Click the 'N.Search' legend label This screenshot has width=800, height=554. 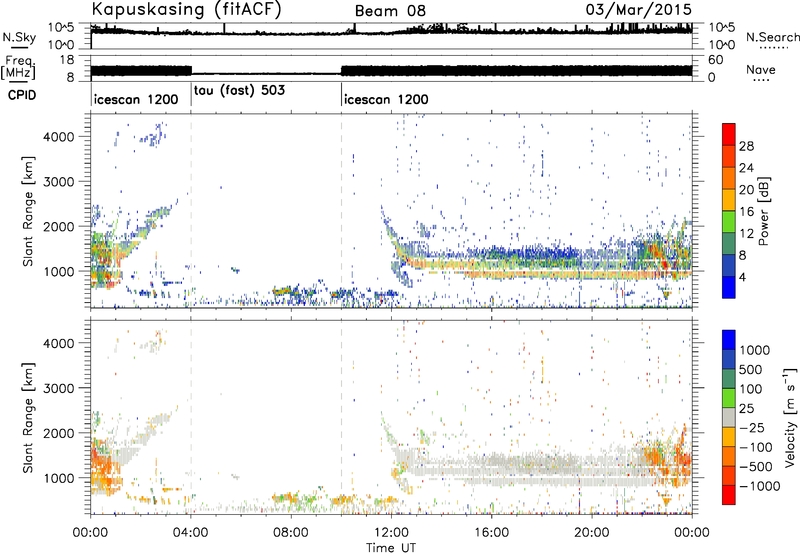(773, 37)
